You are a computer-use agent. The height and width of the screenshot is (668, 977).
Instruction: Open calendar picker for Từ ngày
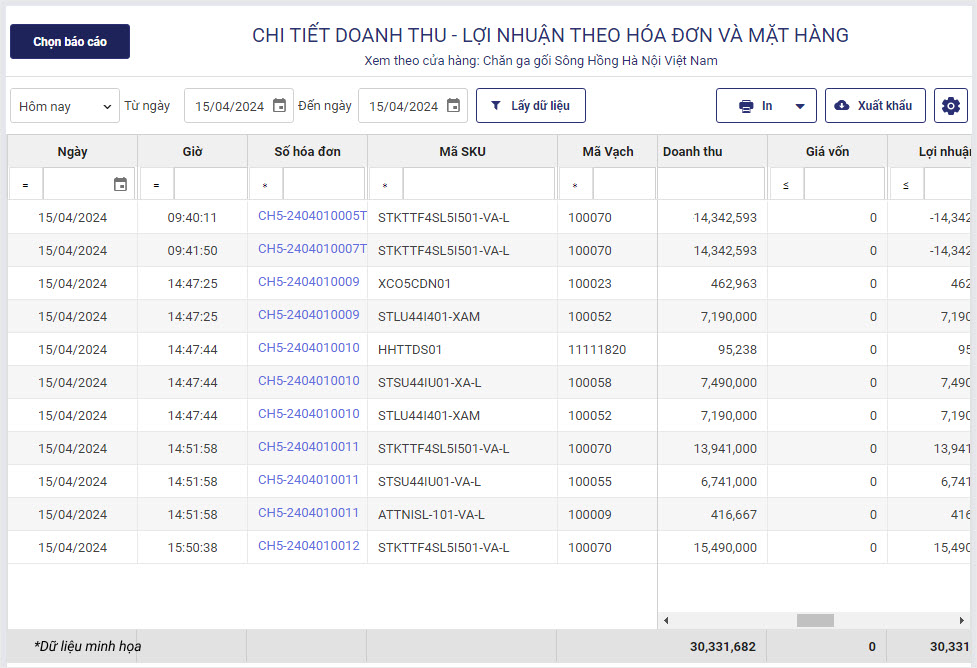[x=279, y=106]
